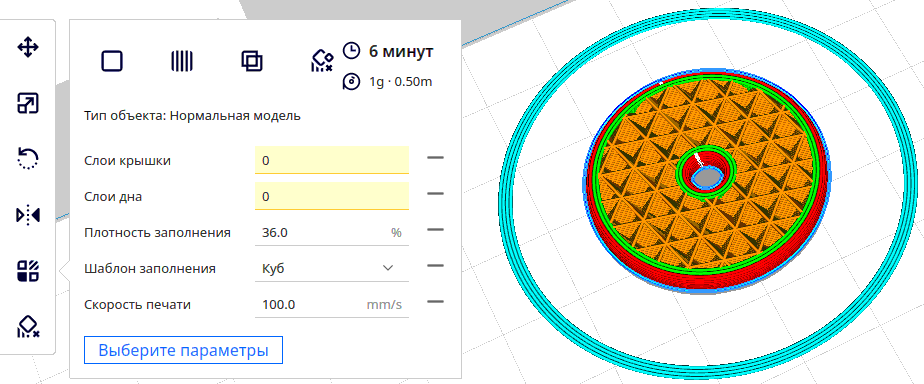Open the Per Model Settings tool
This screenshot has height=384, width=924.
(28, 270)
